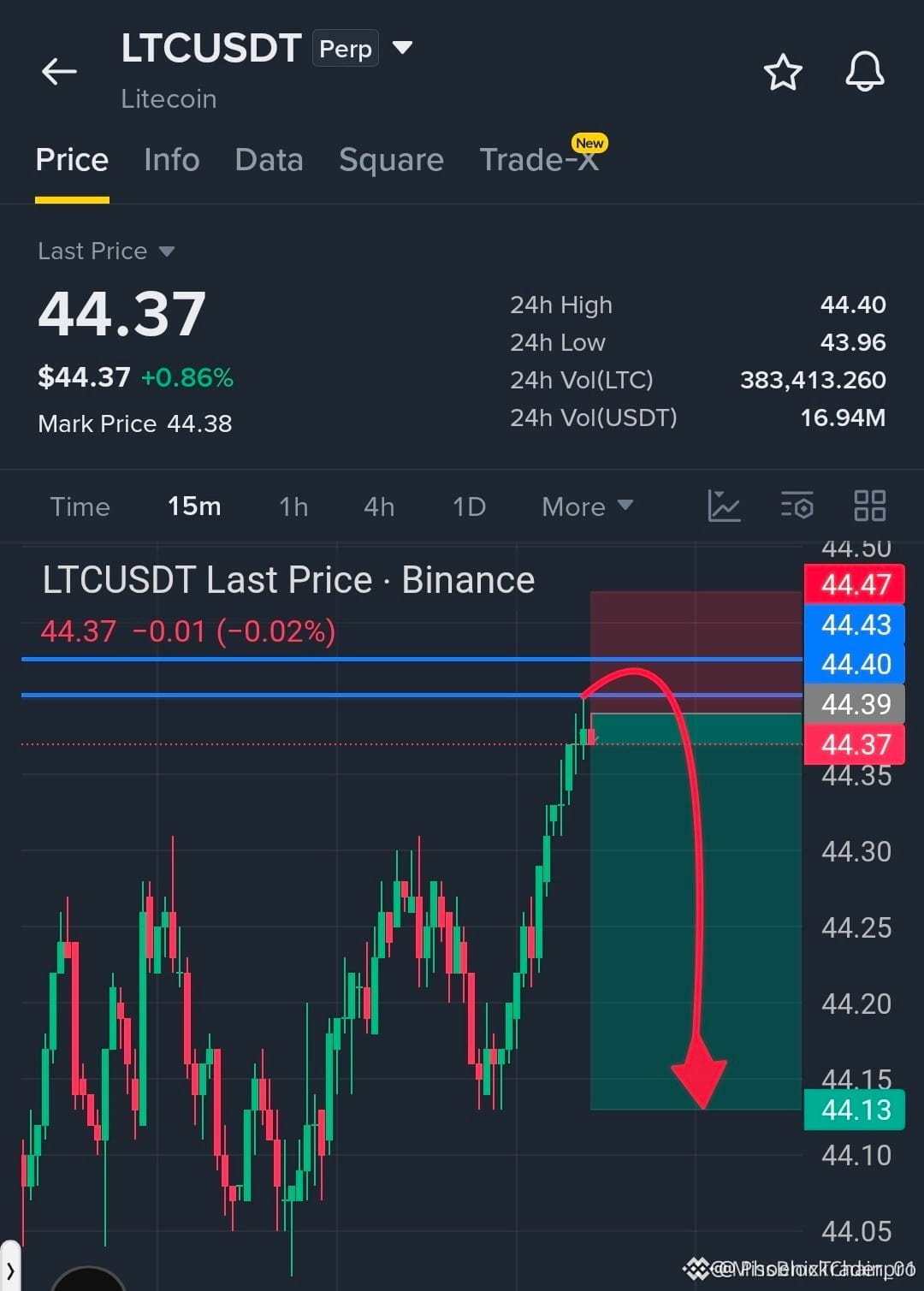Click the 44.20 axis price label
Viewport: 924px width, 1291px height.
(x=856, y=1004)
